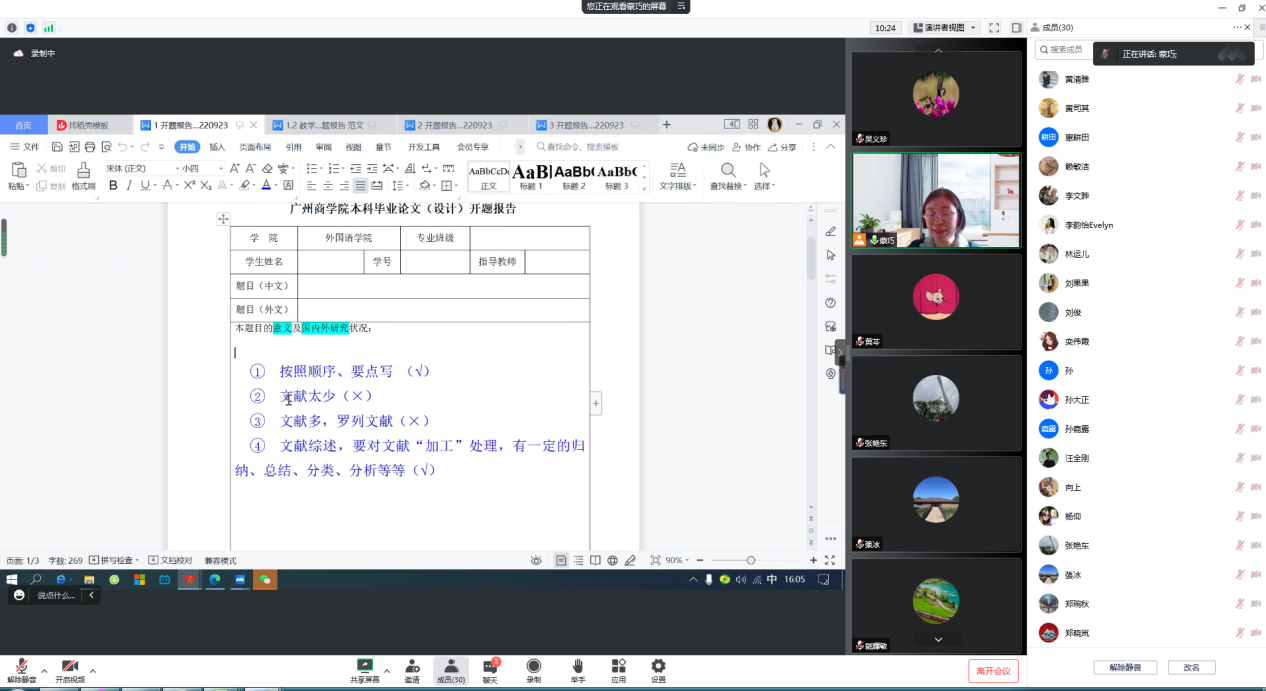1266x691 pixels.
Task: Select 李韵怡Evelyn in the members list
Action: click(x=1088, y=225)
